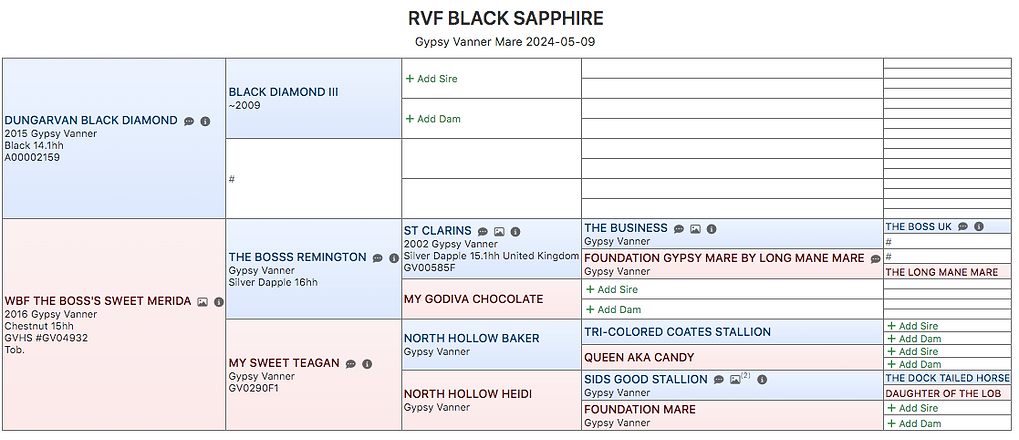This screenshot has height=440, width=1019.
Task: Open North Hollow Baker pedigree link
Action: click(x=472, y=339)
